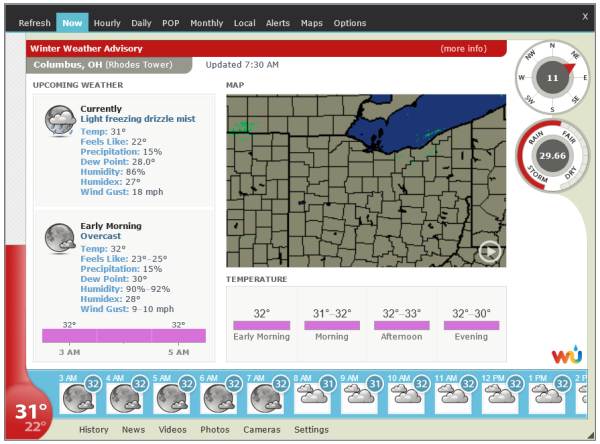Play the radar map animation
Screen dimensions: 600x444
(488, 252)
